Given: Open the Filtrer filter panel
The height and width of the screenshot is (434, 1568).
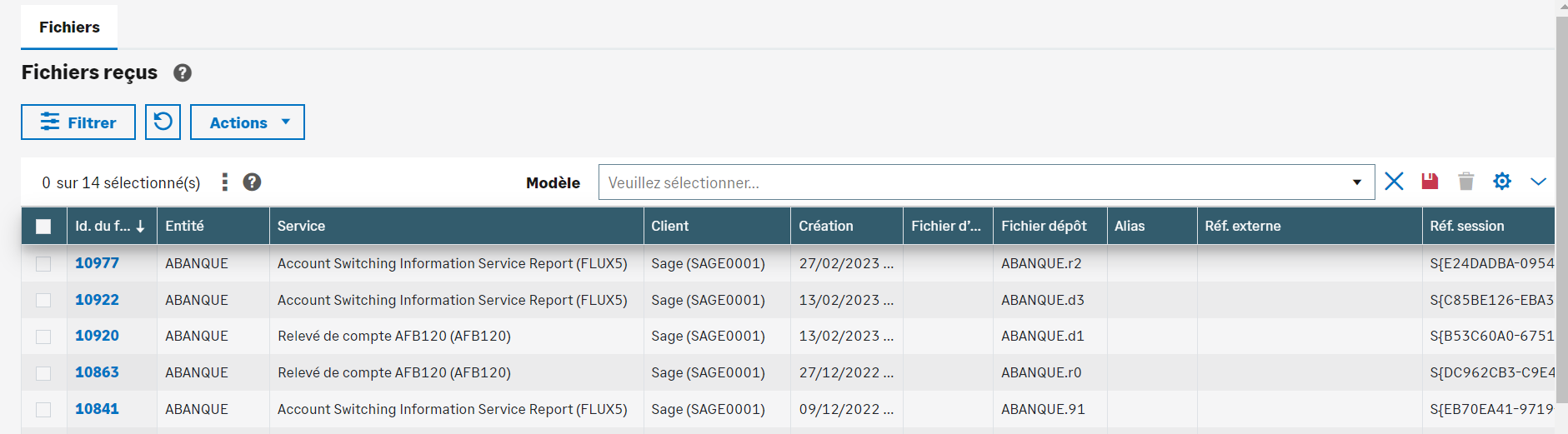Looking at the screenshot, I should point(78,122).
